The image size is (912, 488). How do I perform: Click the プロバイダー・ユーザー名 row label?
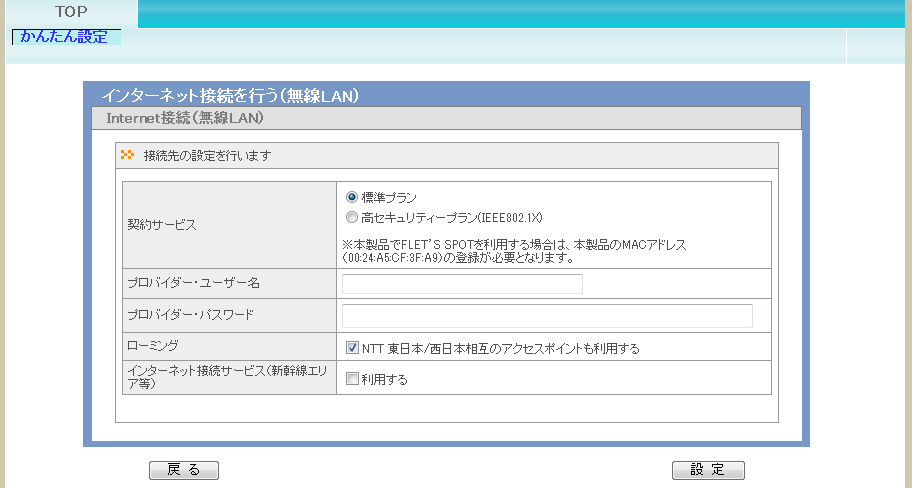click(193, 284)
